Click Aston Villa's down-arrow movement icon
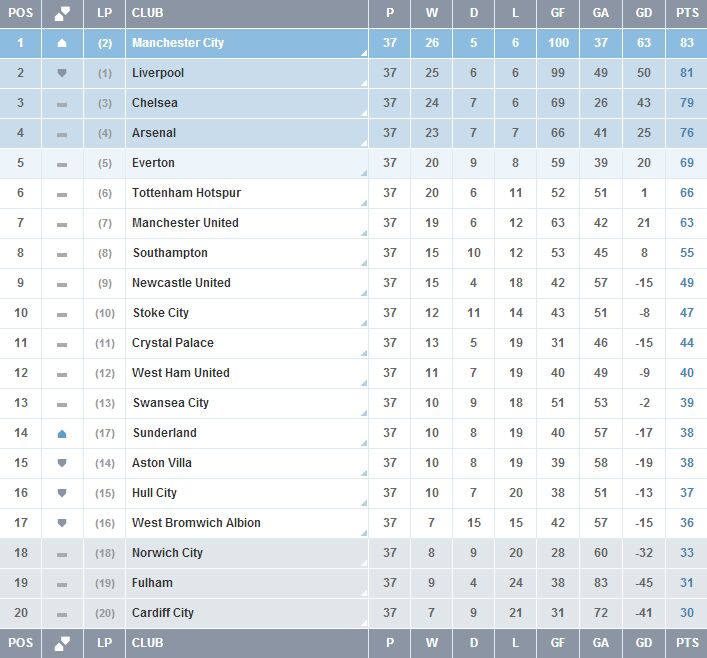Viewport: 707px width, 658px height. [62, 463]
